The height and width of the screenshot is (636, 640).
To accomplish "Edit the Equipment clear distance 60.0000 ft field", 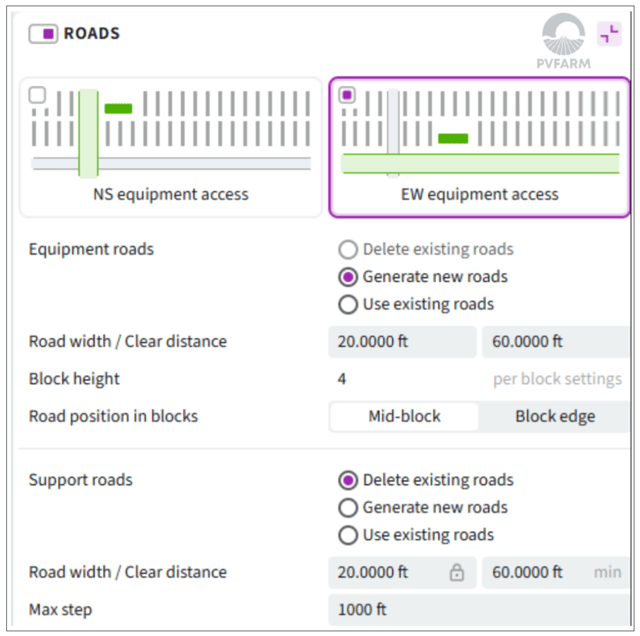I will click(x=556, y=342).
